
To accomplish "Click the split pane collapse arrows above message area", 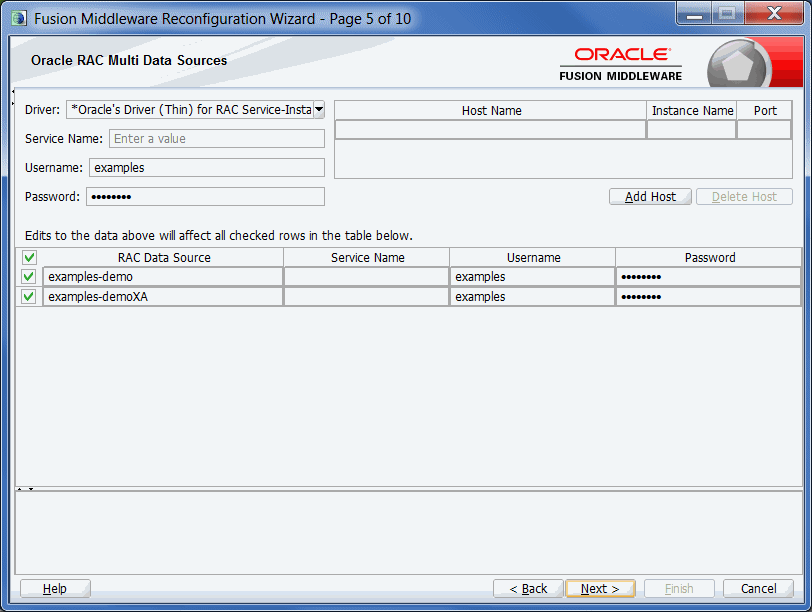I will click(25, 489).
